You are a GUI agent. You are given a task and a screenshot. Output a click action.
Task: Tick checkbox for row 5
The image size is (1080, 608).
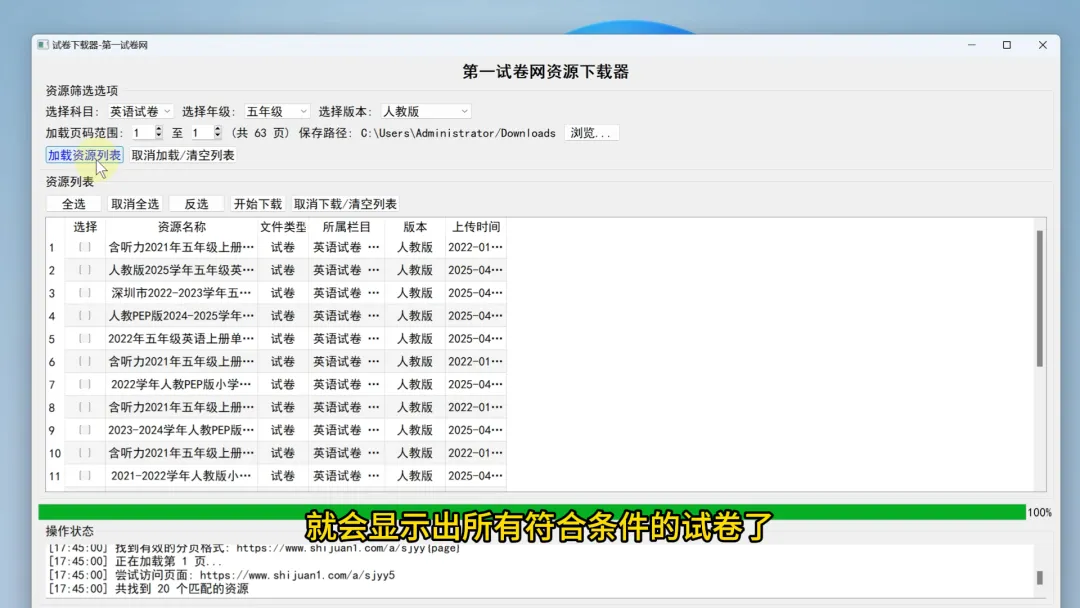(85, 339)
